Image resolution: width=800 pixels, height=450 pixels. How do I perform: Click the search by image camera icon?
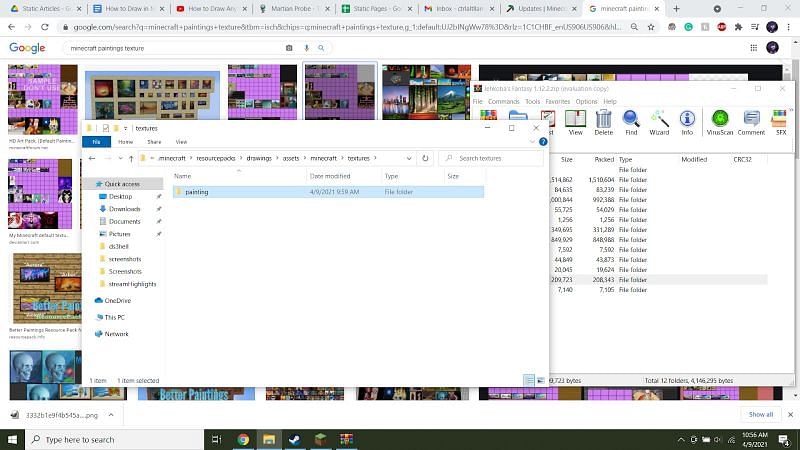tap(289, 47)
